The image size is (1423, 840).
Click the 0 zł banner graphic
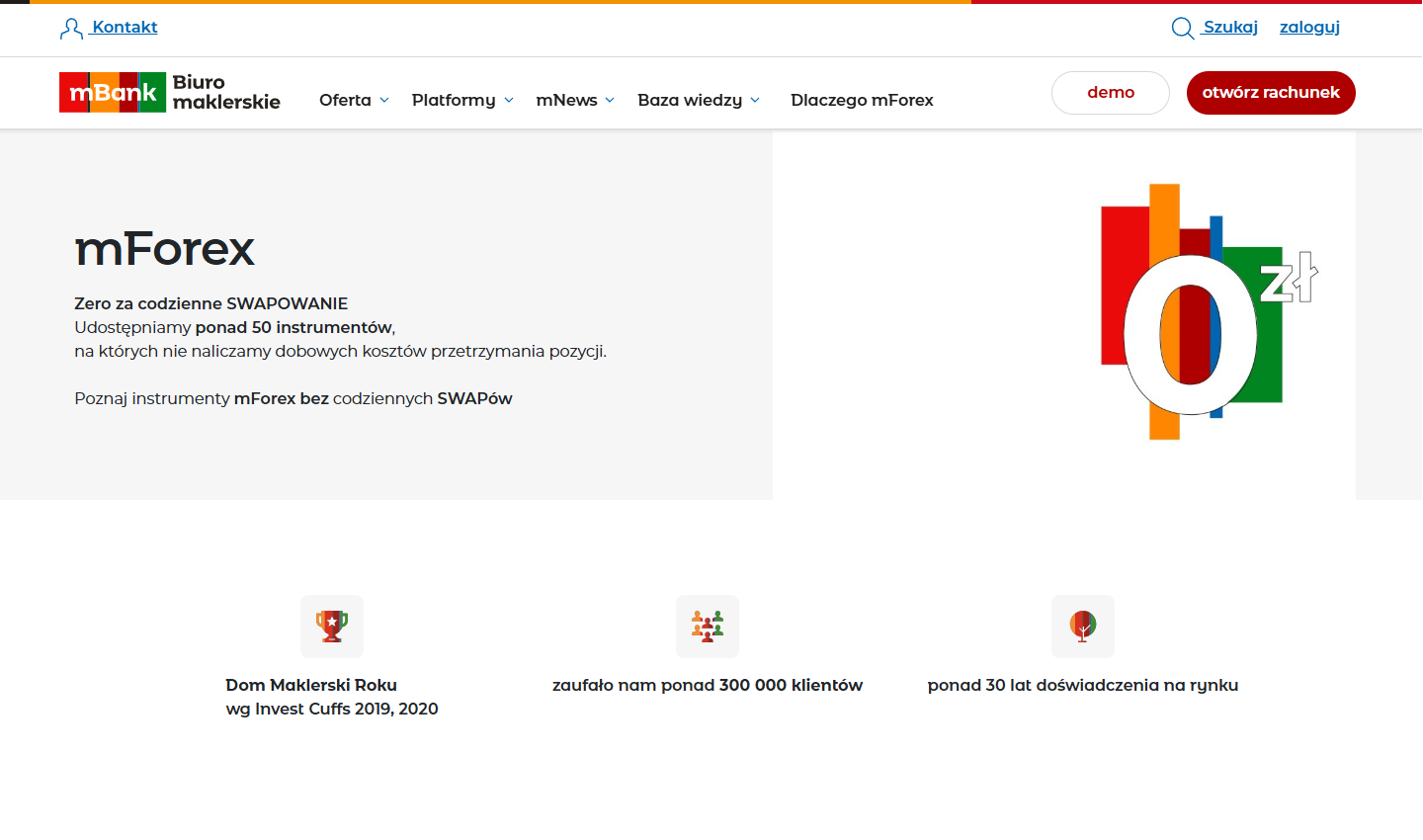(x=1209, y=311)
